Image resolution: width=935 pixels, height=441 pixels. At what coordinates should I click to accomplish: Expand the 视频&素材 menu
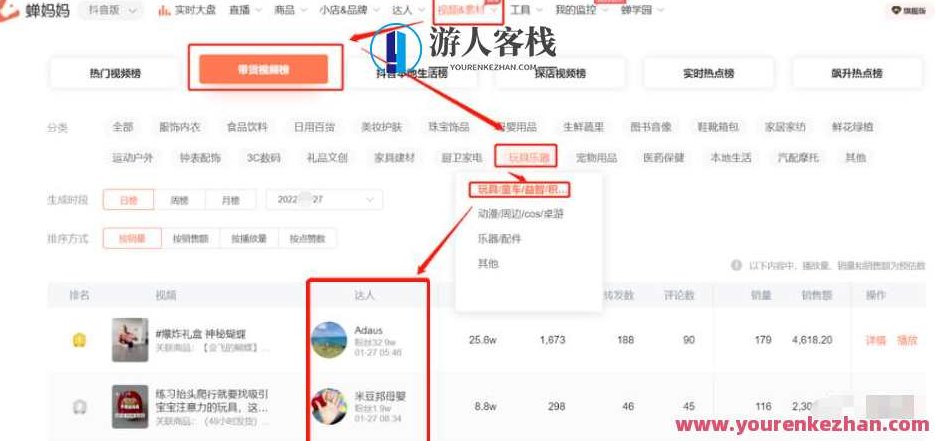(468, 11)
